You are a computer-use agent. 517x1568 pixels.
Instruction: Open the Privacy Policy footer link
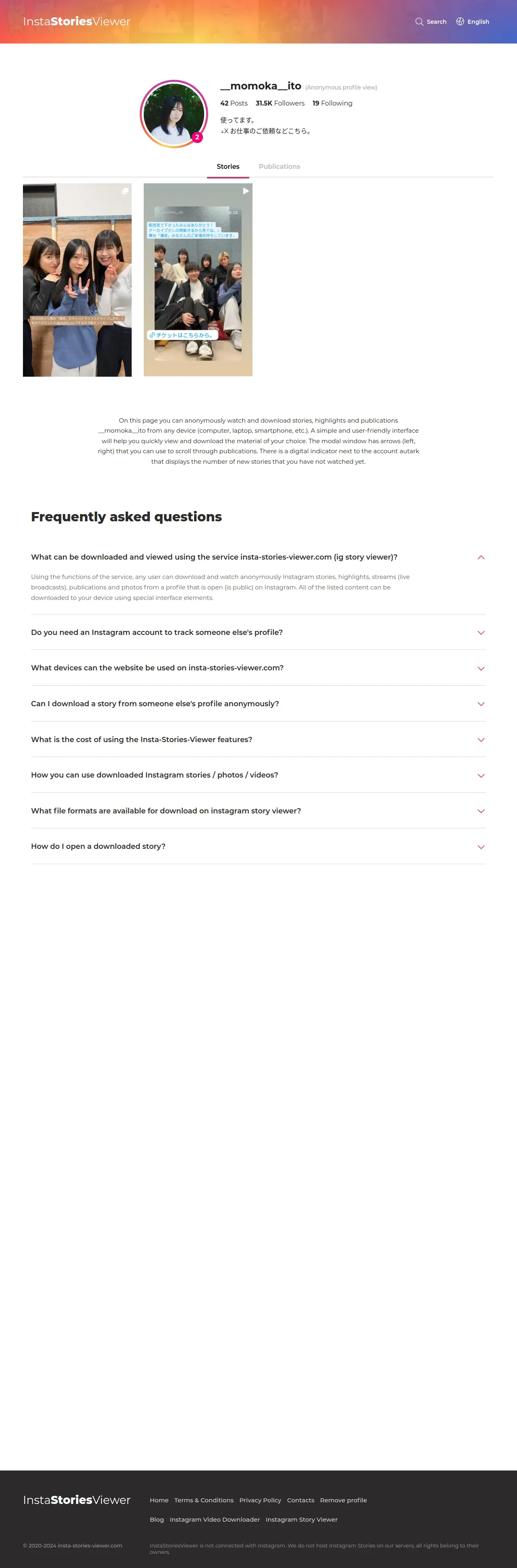(261, 1500)
